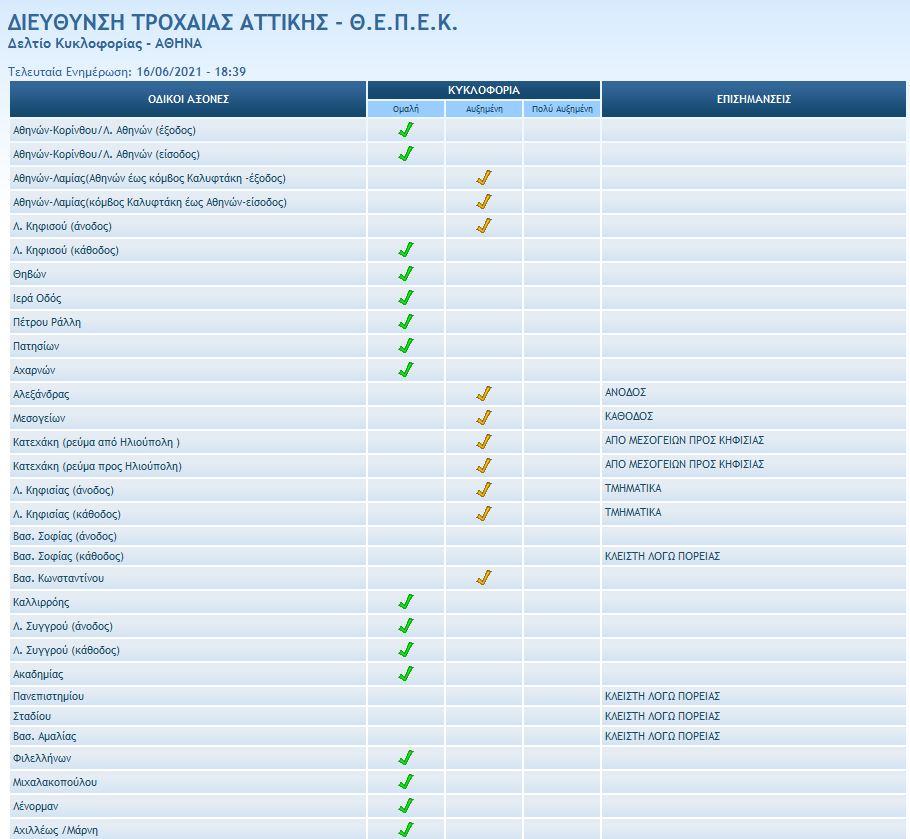Click the Ομαλή traffic column header

point(406,109)
